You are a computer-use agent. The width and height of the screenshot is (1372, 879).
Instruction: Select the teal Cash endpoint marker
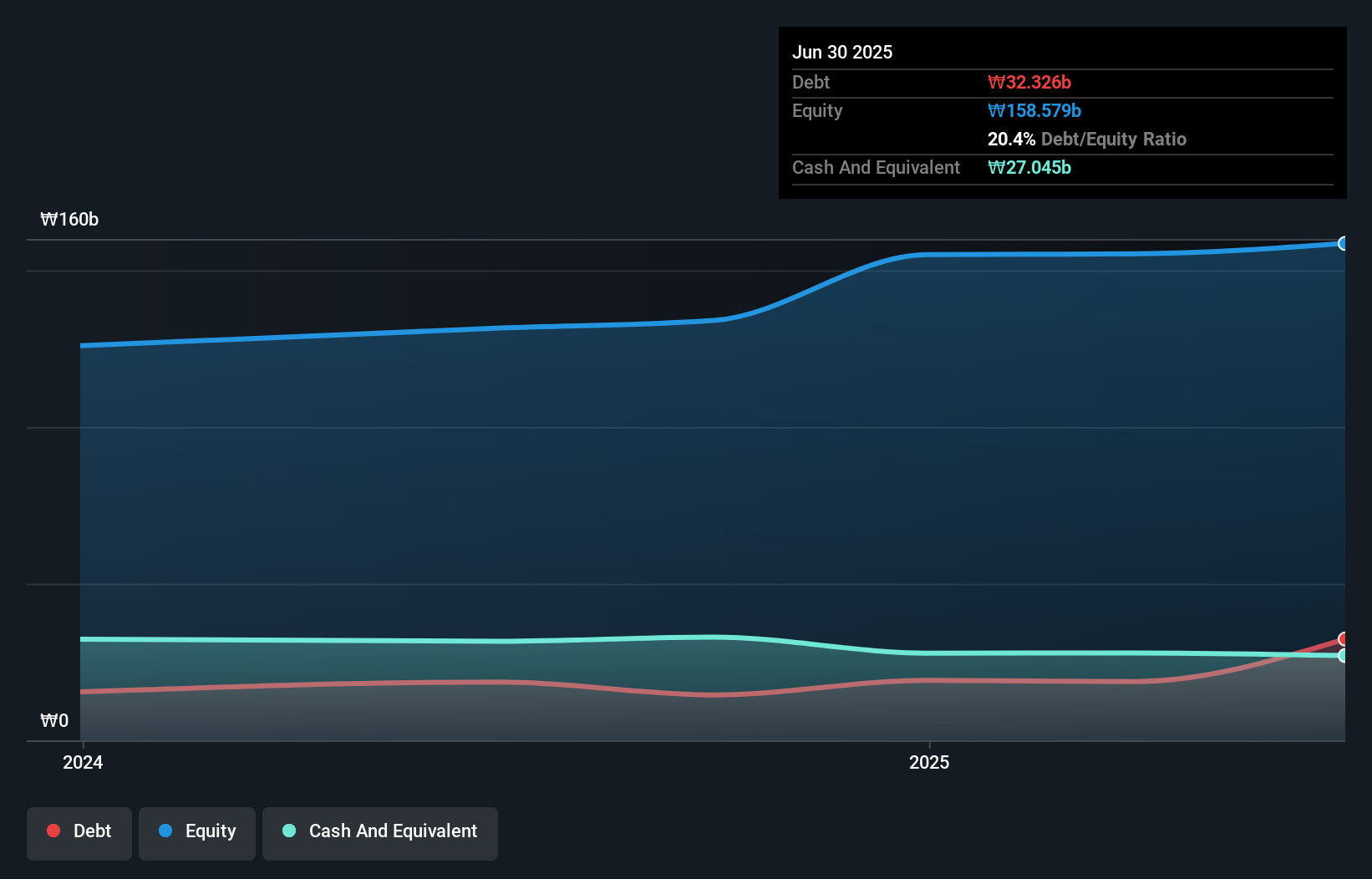tap(1344, 656)
